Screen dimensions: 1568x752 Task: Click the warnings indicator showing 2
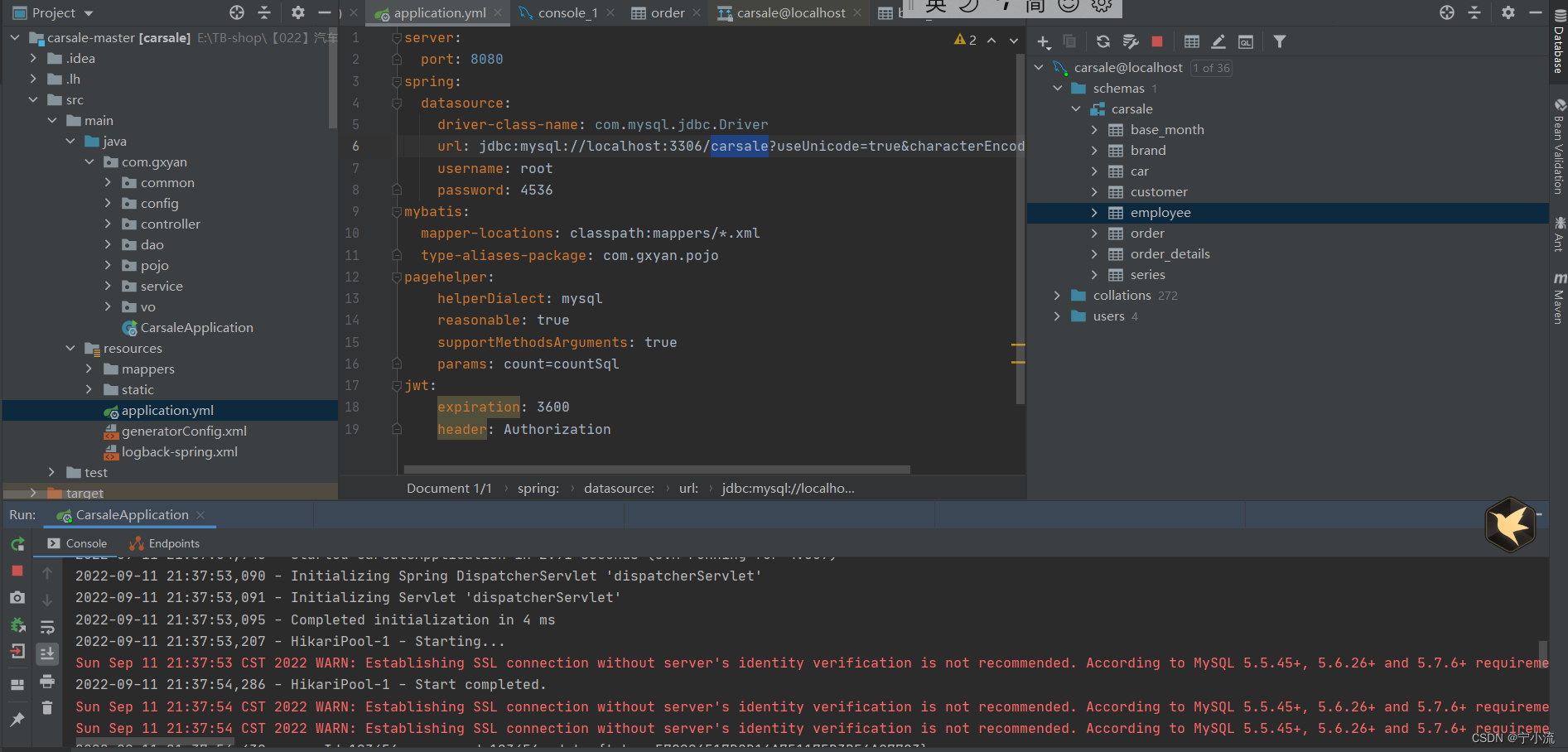pos(965,40)
